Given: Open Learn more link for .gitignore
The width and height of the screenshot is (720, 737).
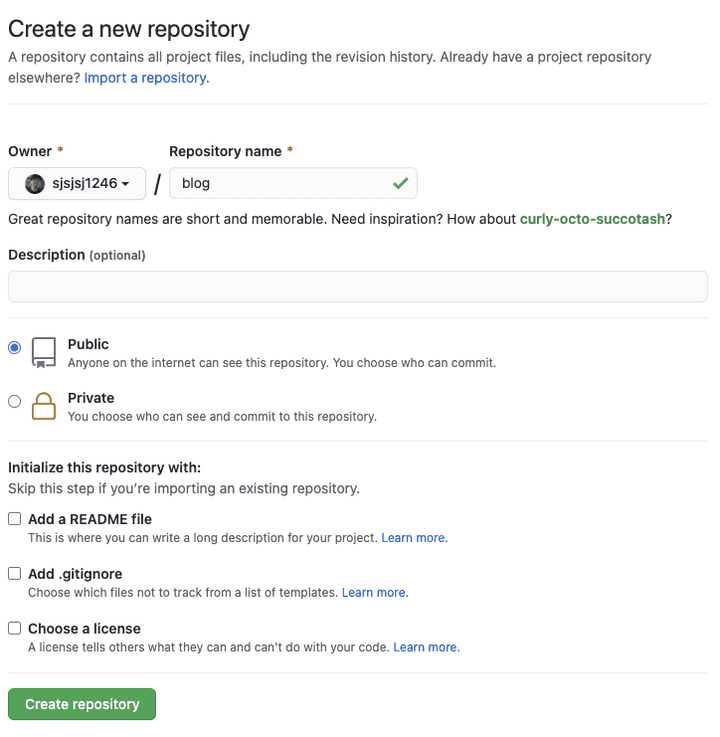Looking at the screenshot, I should (x=375, y=593).
